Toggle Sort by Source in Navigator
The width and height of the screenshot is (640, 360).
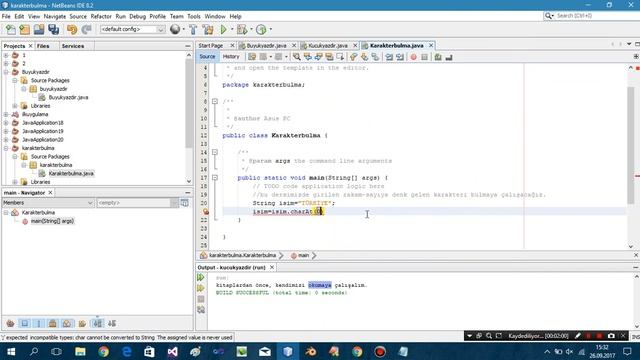(x=112, y=324)
